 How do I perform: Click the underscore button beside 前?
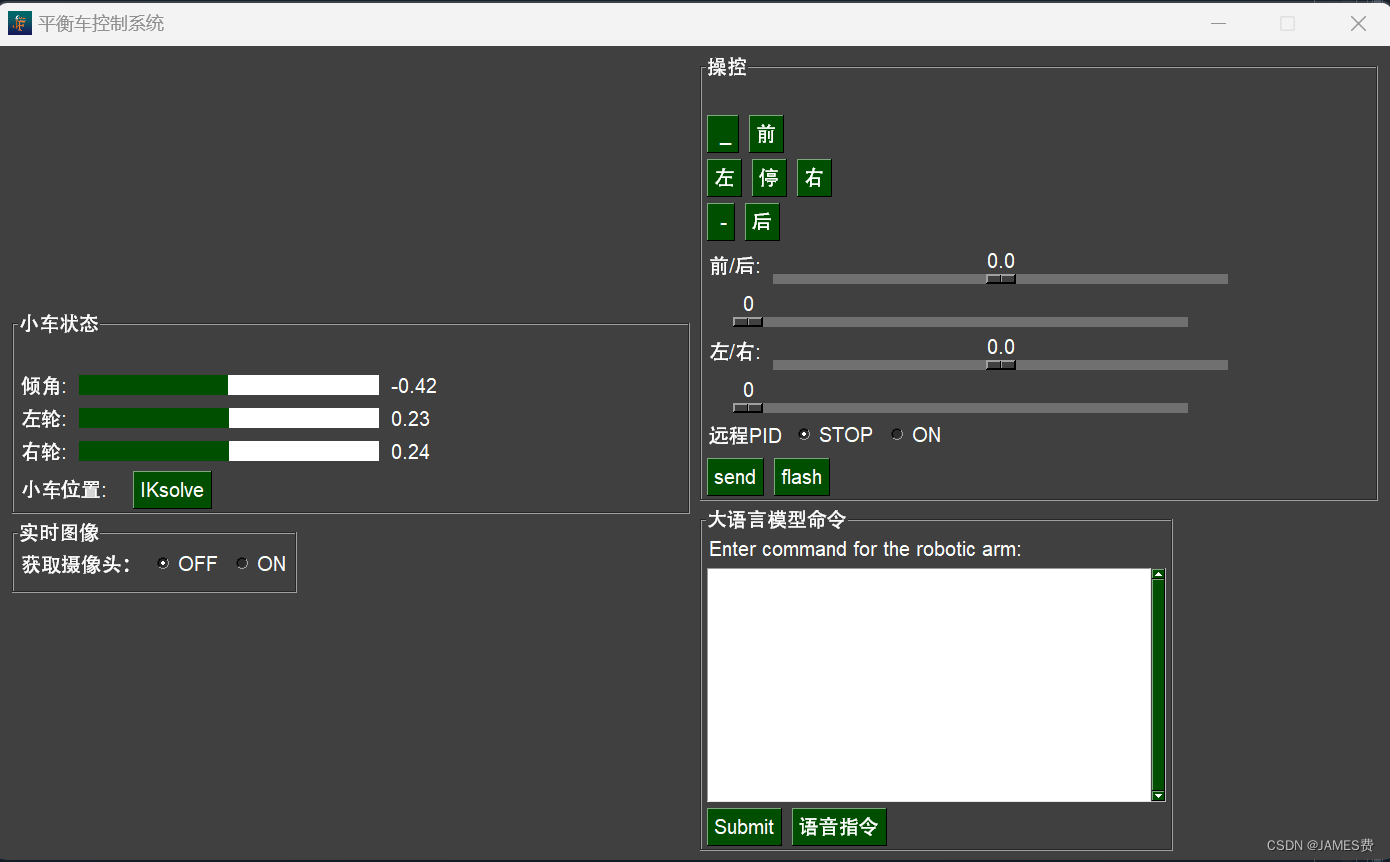point(723,134)
